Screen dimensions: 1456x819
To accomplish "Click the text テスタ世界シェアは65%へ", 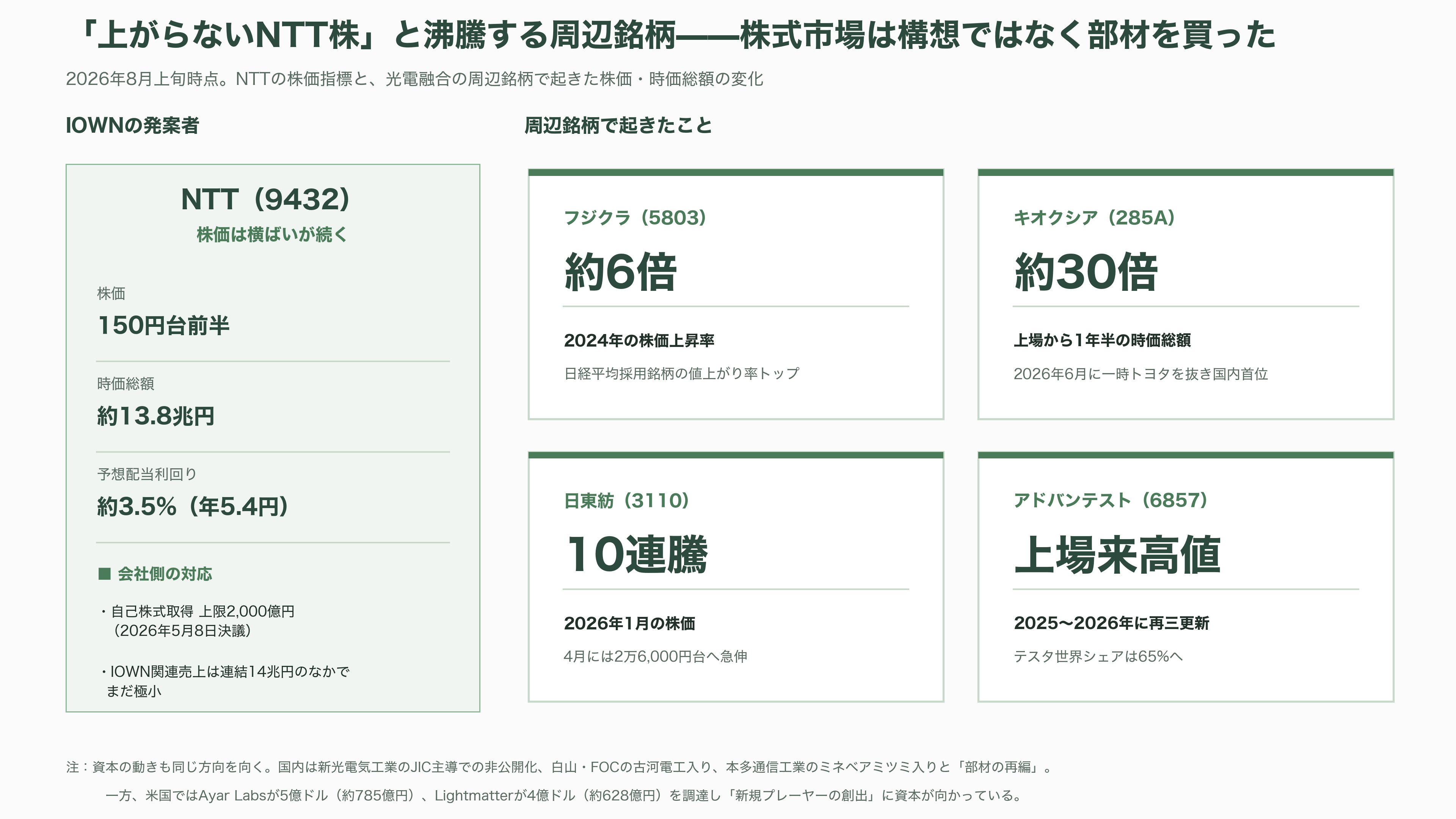I will (1098, 656).
